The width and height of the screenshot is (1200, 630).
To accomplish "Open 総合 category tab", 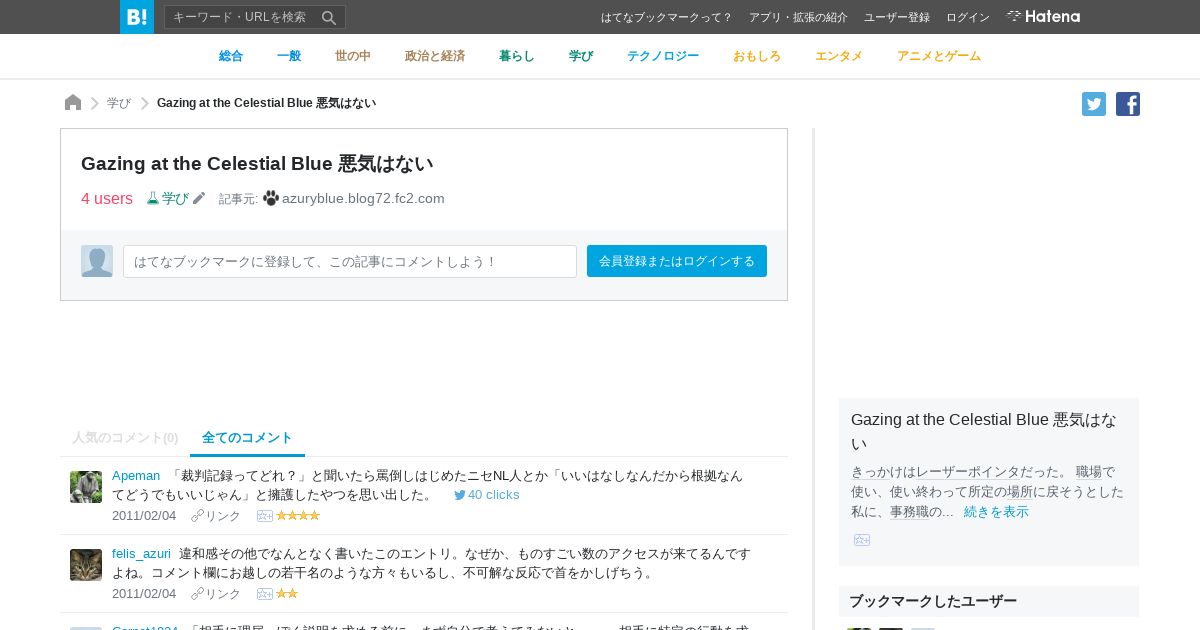I will (x=231, y=56).
